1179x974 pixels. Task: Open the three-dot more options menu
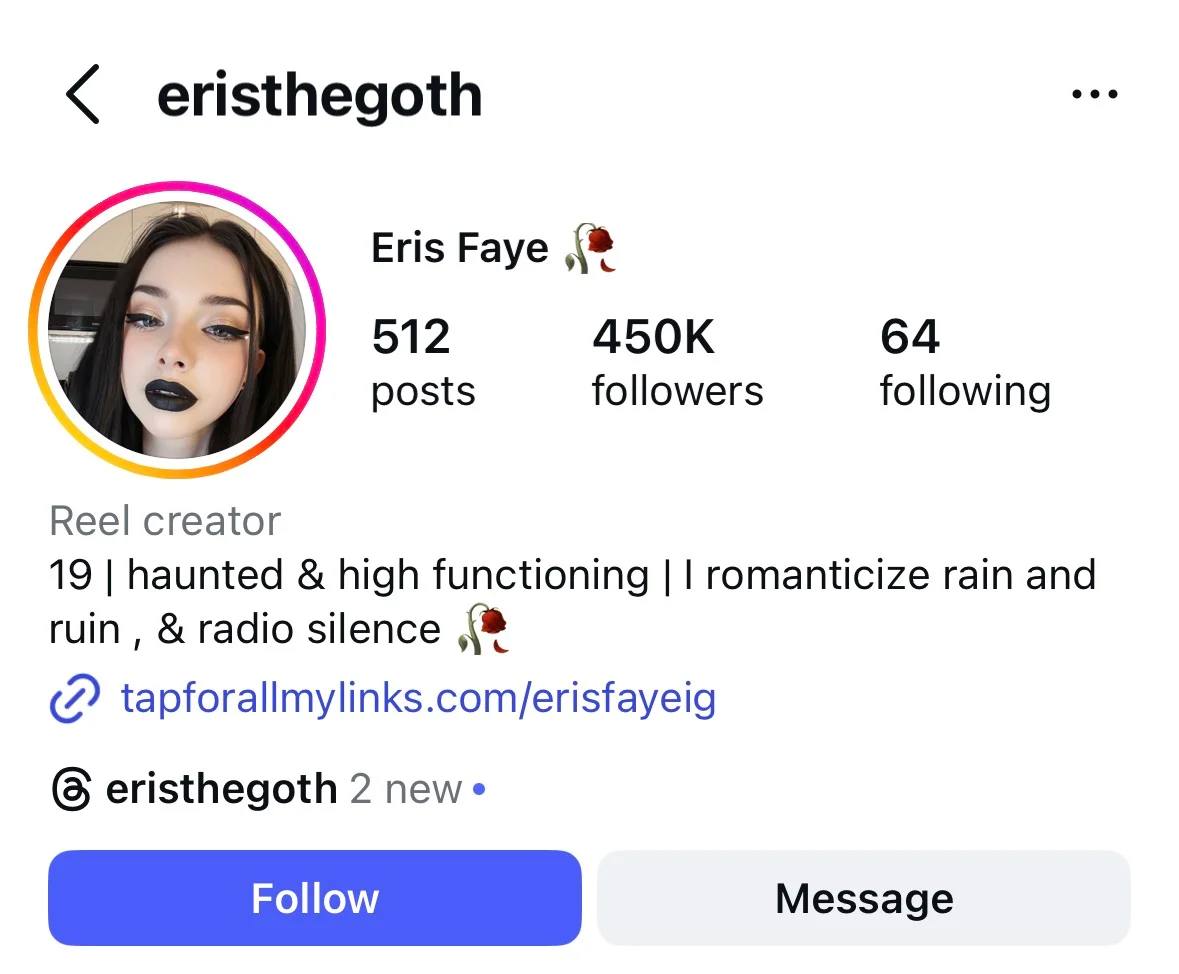(1094, 94)
